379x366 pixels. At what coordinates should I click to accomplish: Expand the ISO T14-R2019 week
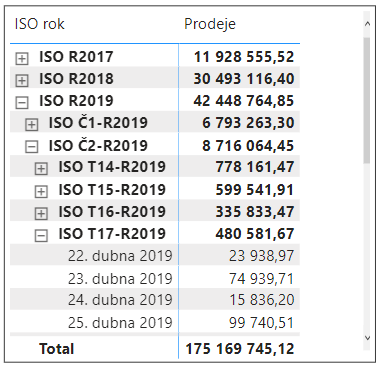tap(41, 169)
